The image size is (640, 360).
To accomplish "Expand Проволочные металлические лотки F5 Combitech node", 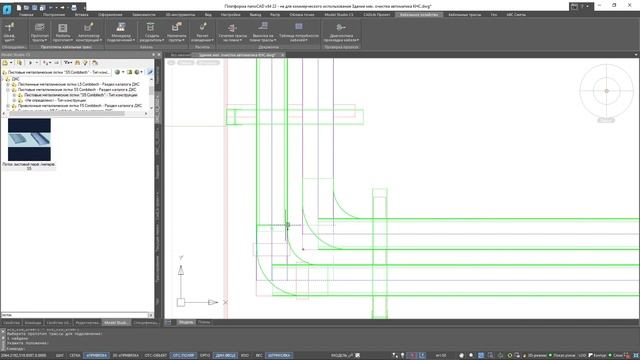I will click(x=8, y=106).
